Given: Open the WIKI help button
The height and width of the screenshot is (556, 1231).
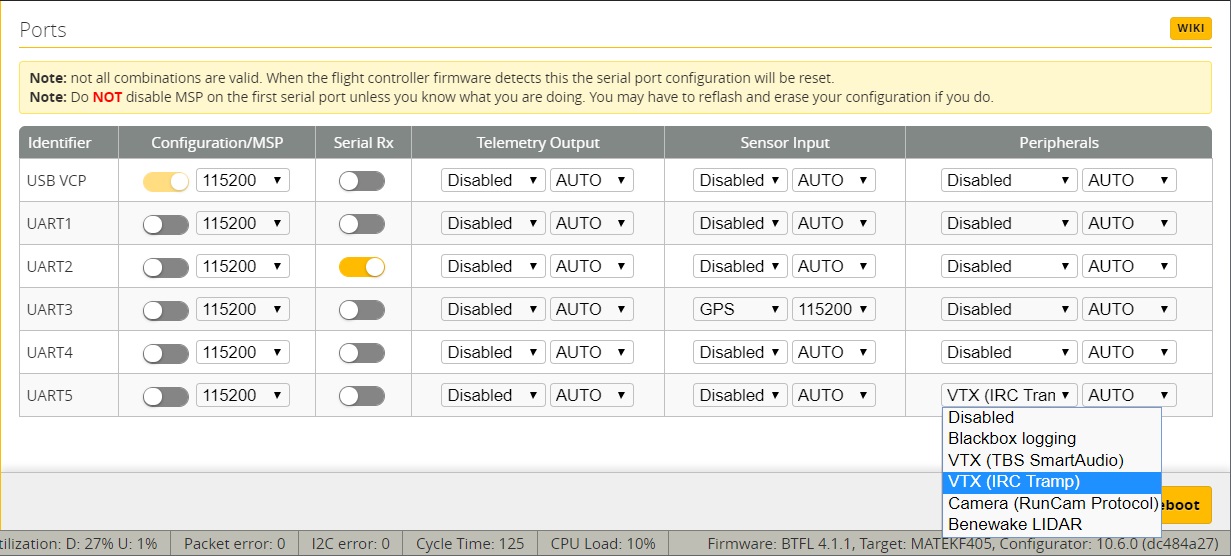Looking at the screenshot, I should click(x=1190, y=28).
